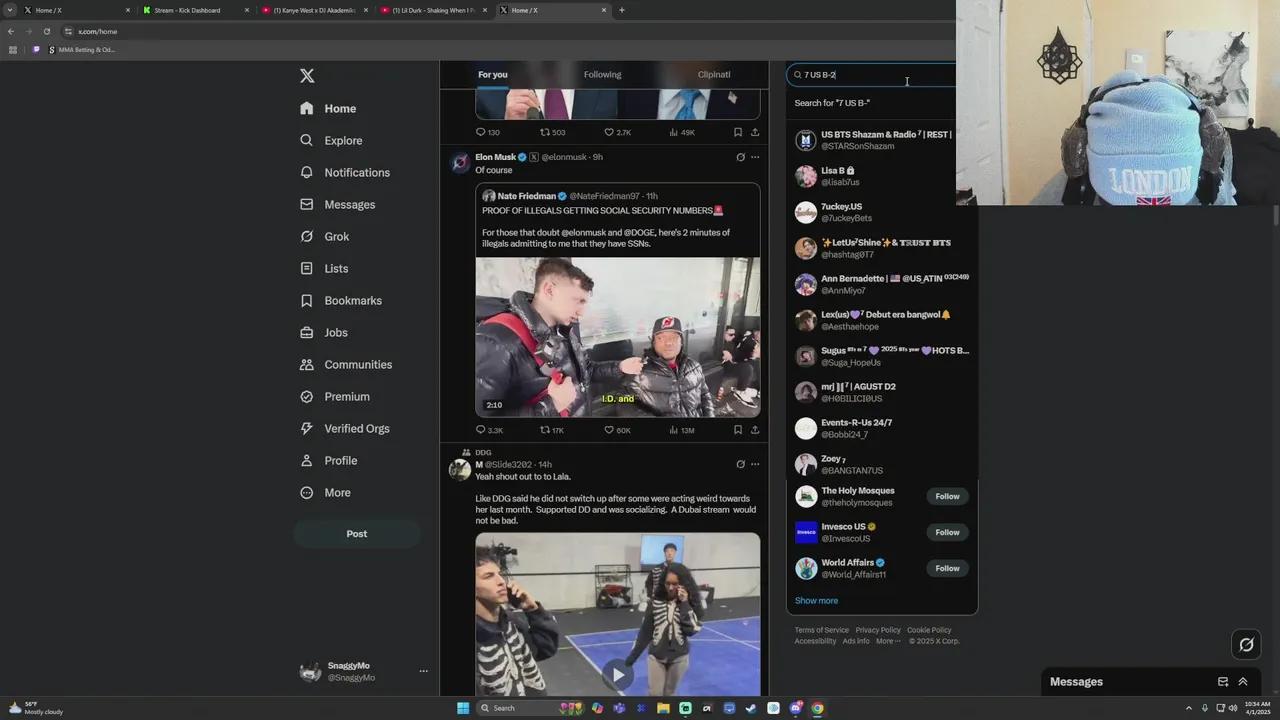
Task: Compose new message in Messages drawer
Action: [1223, 682]
